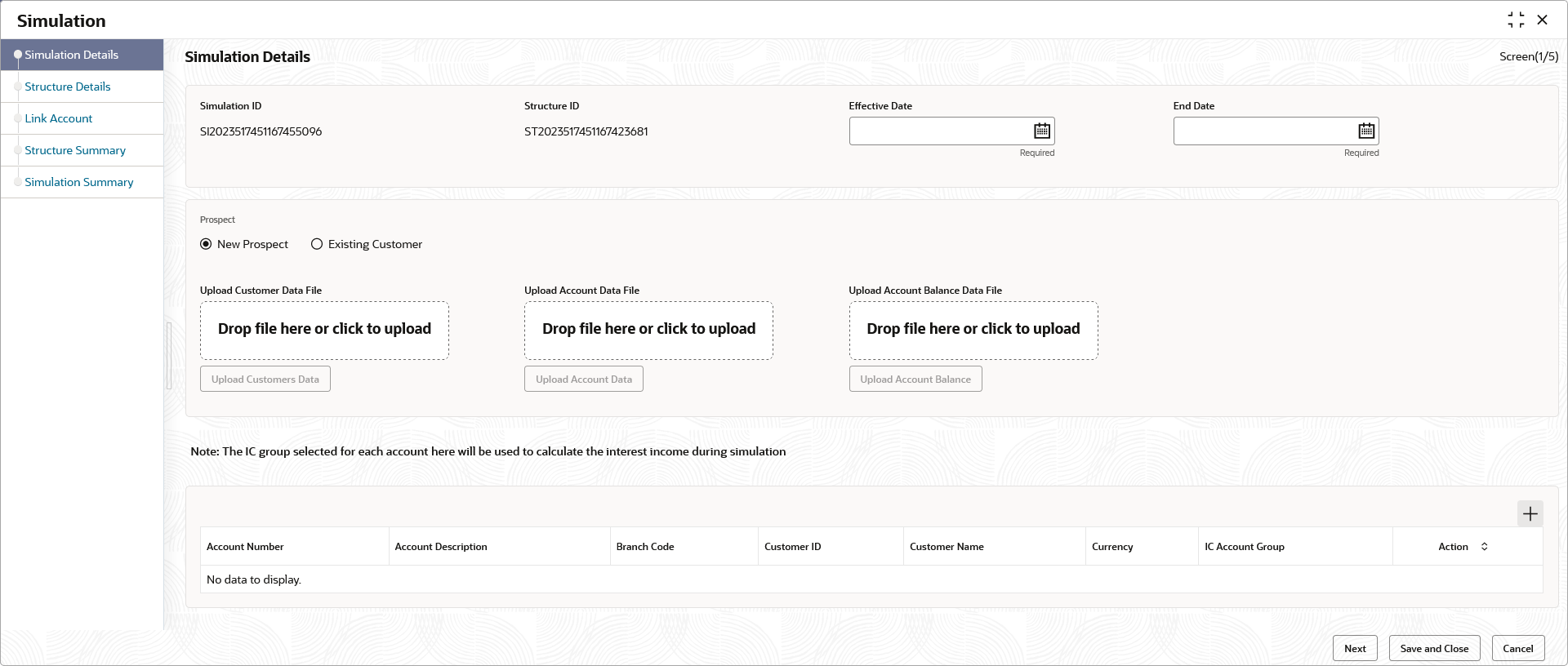Click the Account Number column header

(x=294, y=547)
